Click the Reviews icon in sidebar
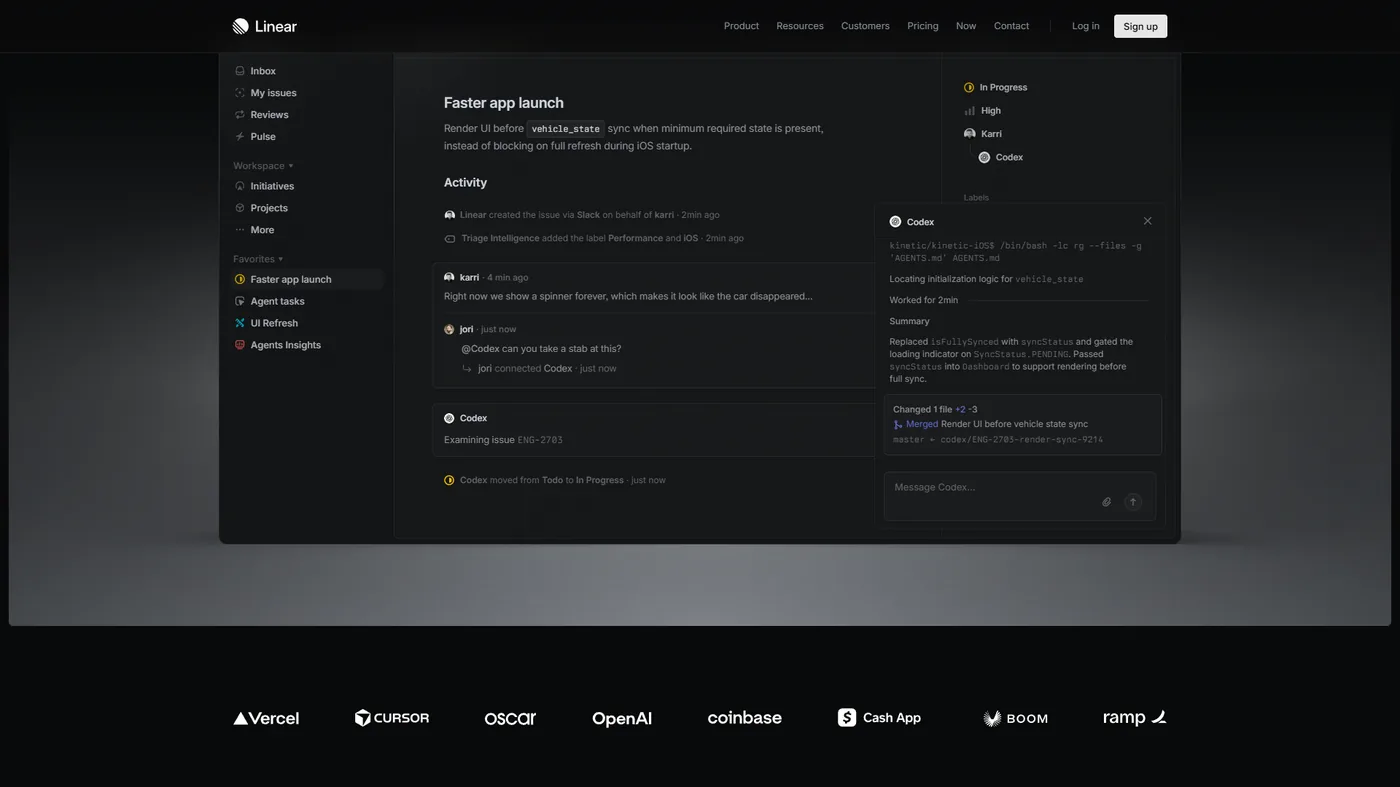 240,115
